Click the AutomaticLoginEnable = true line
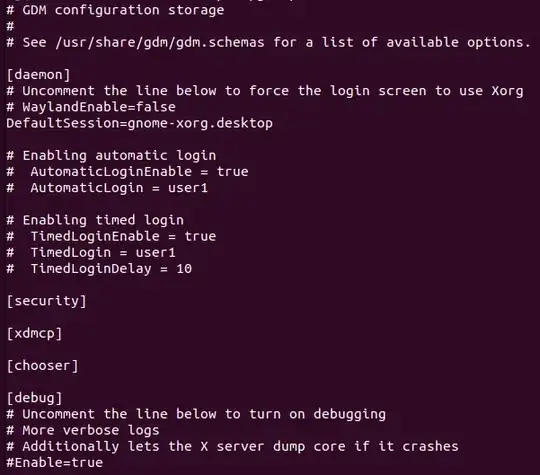The height and width of the screenshot is (475, 540). (127, 172)
